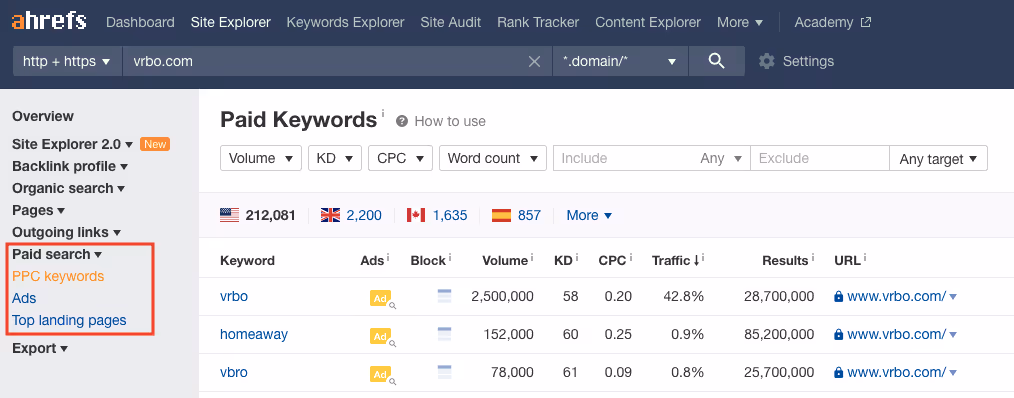The height and width of the screenshot is (398, 1014).
Task: Expand Site Explorer 2.0 in sidebar
Action: [x=72, y=144]
